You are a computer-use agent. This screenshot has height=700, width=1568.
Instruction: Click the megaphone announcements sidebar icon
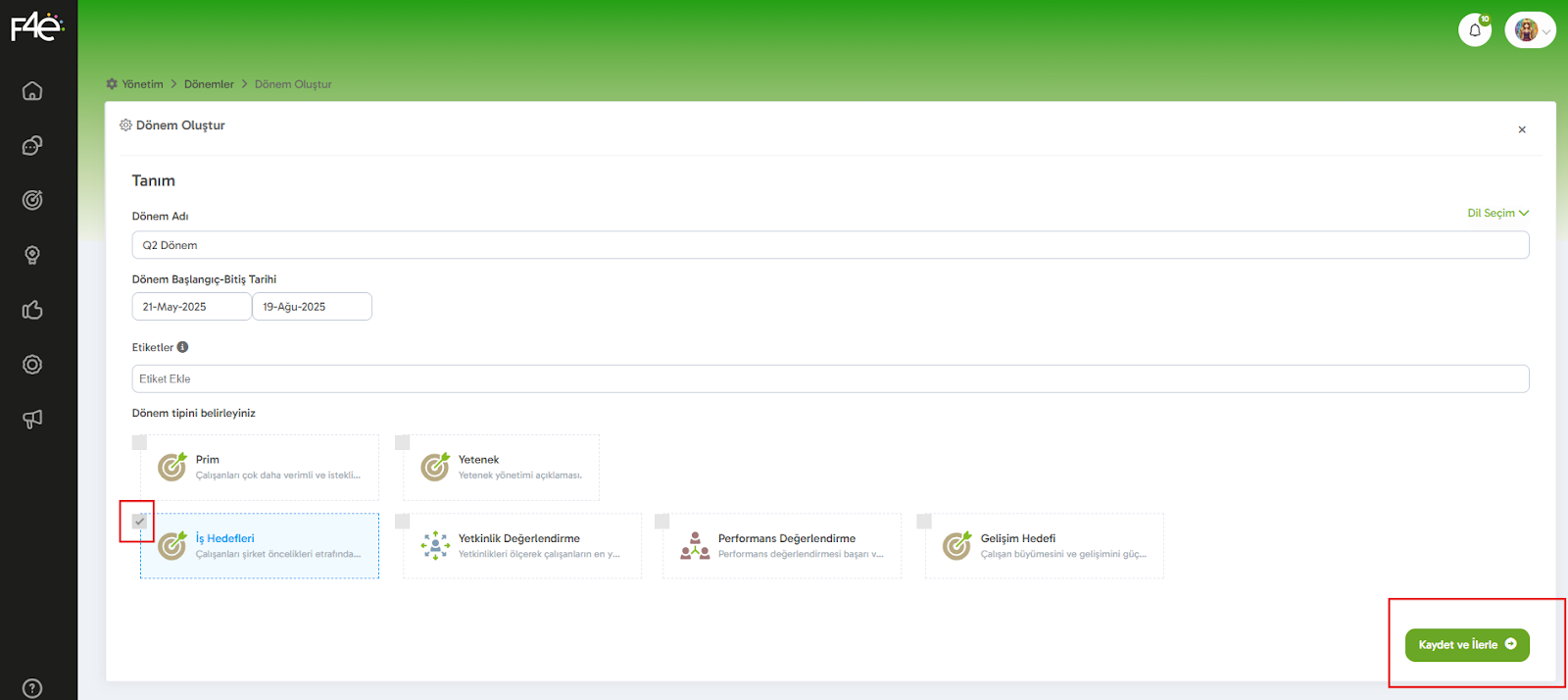tap(32, 420)
